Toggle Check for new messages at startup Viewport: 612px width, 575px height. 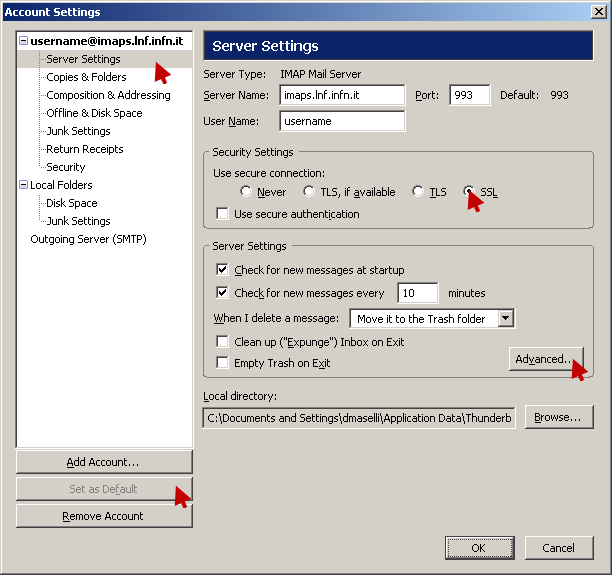pyautogui.click(x=222, y=269)
